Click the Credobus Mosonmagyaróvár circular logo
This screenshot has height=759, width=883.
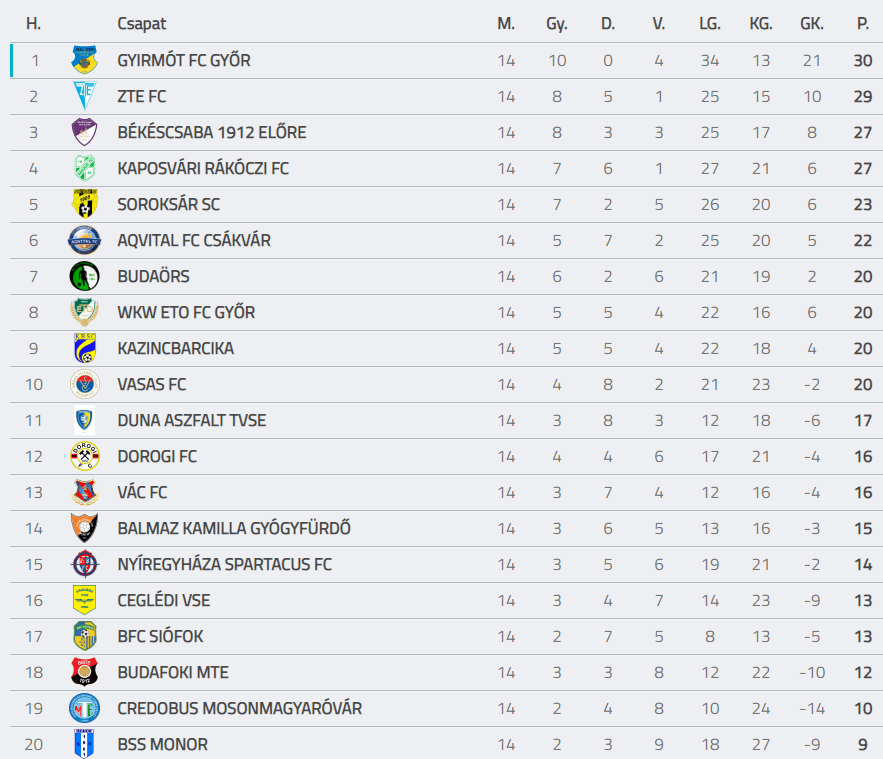coord(84,708)
